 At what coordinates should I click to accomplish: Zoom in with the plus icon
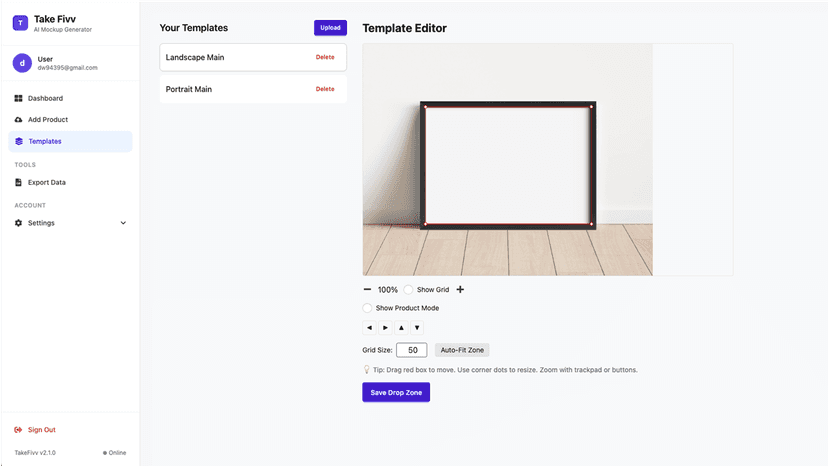[x=460, y=290]
